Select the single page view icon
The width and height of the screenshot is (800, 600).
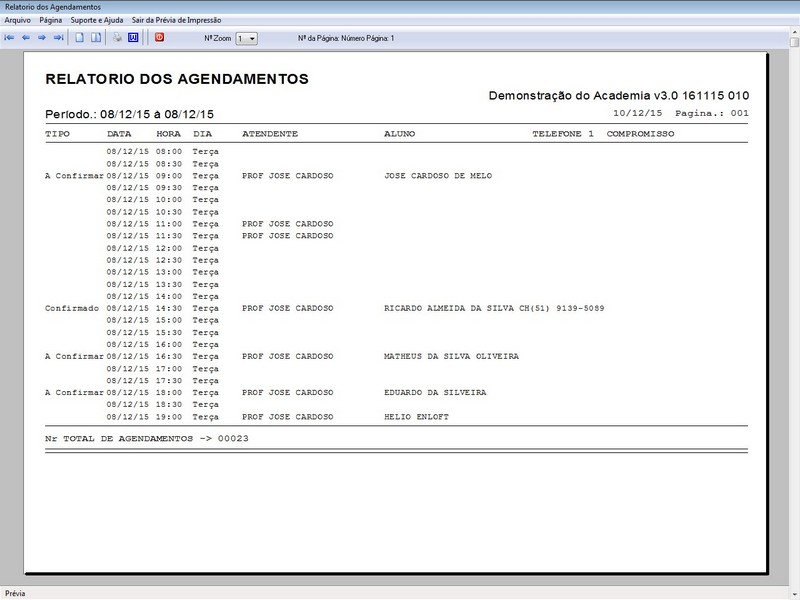click(x=80, y=38)
